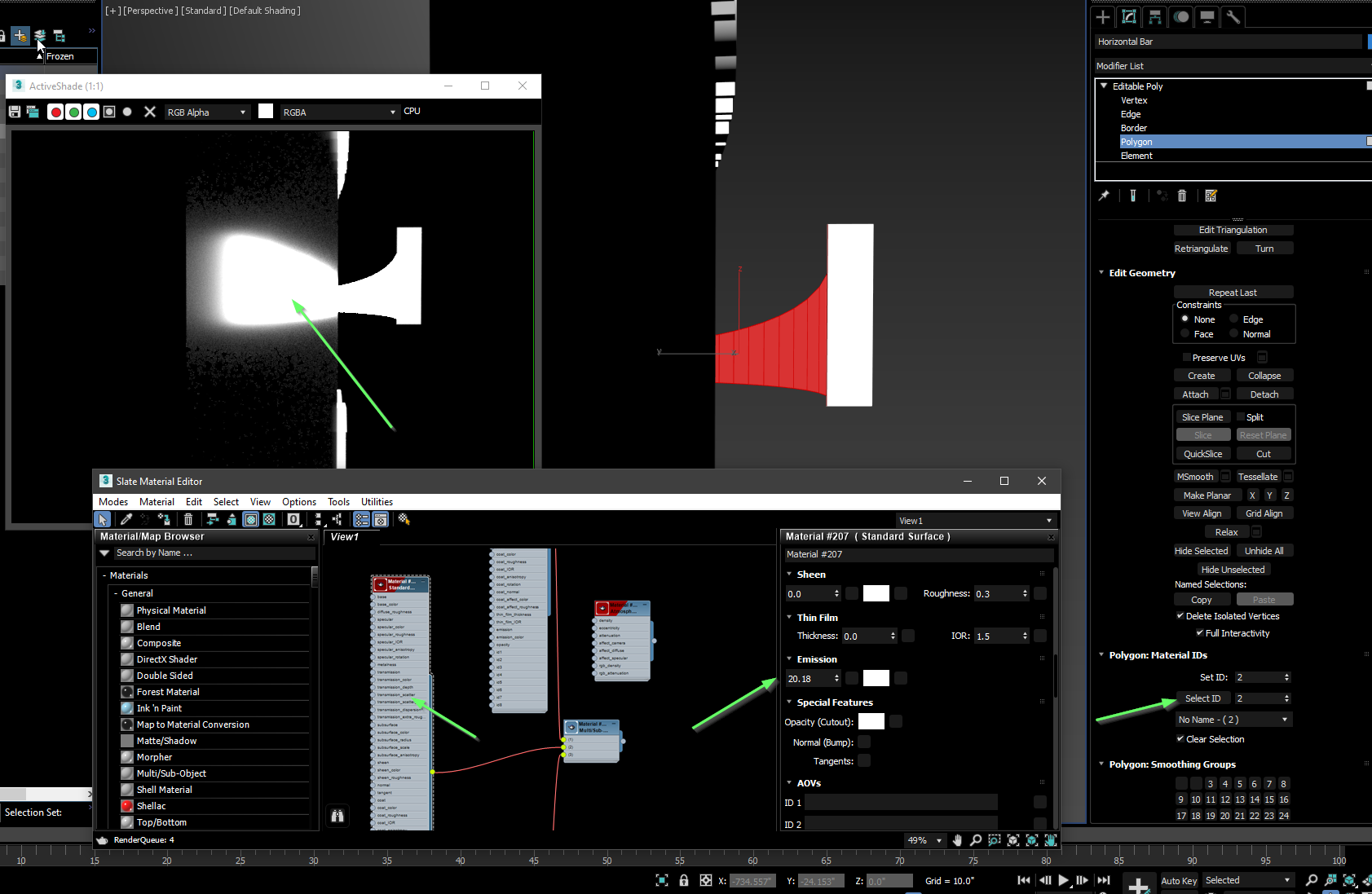Collapse the Emission rollout in material parameters
The image size is (1372, 894).
789,658
